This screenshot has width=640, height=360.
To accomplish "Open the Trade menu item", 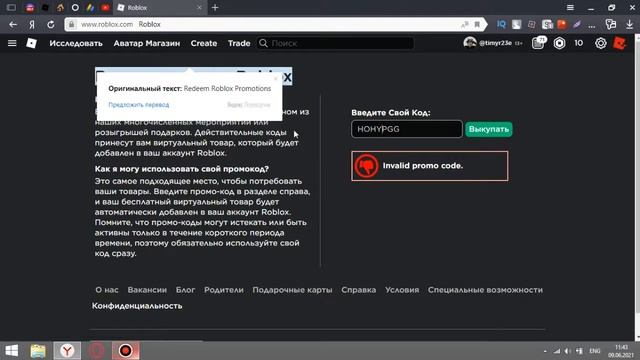I will point(239,43).
